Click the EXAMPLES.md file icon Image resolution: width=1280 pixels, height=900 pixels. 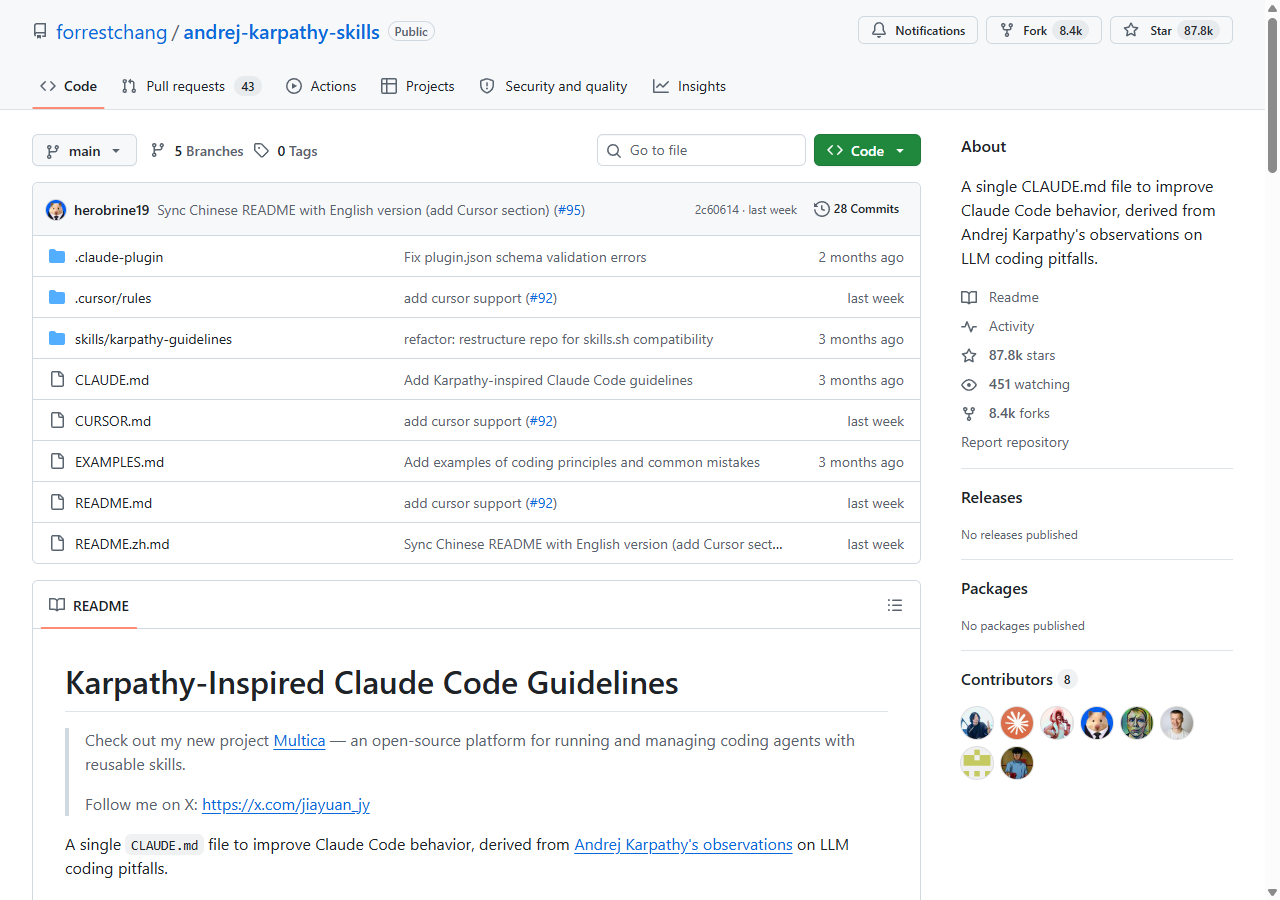(x=57, y=462)
